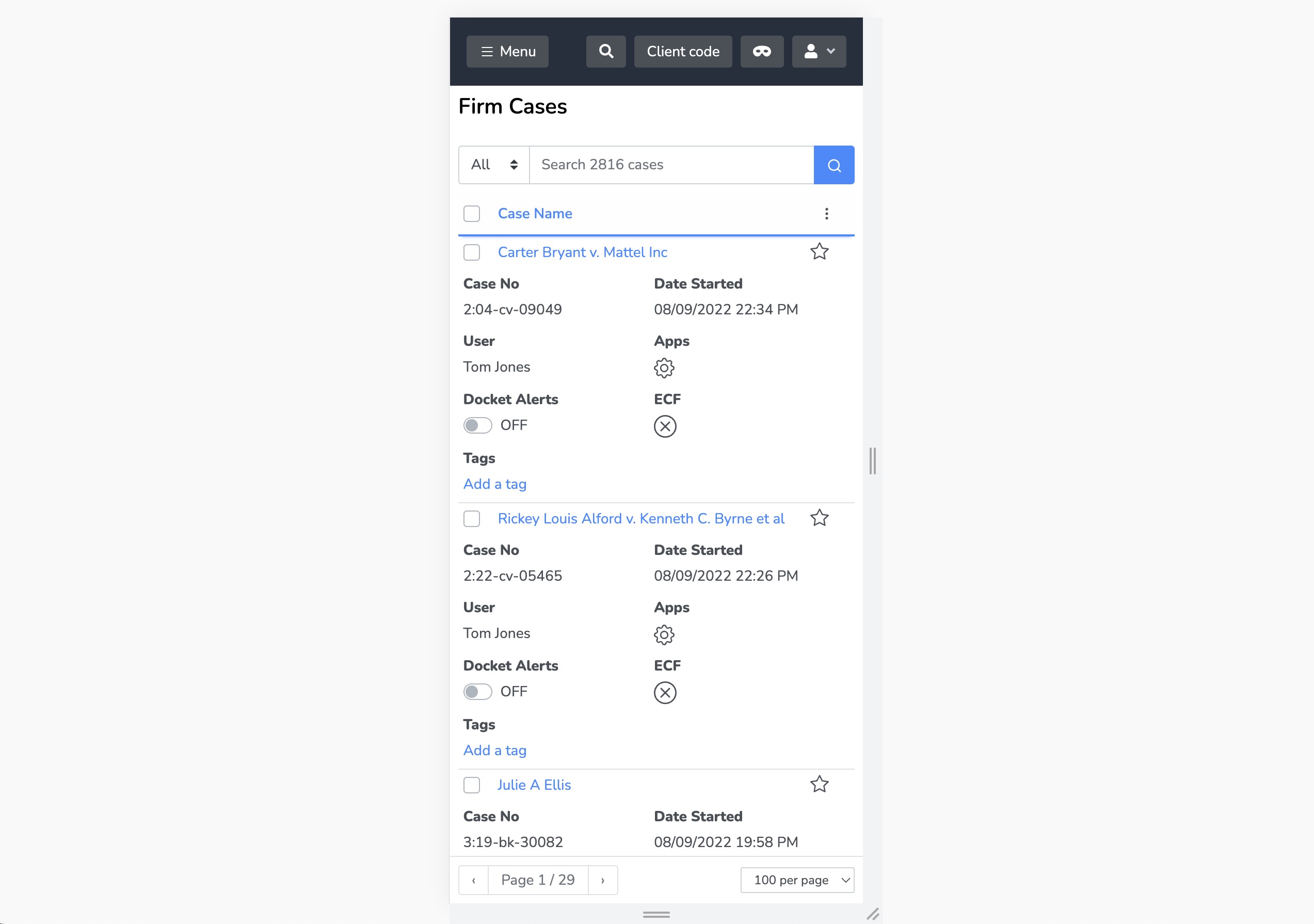Open the hamburger Menu

507,52
